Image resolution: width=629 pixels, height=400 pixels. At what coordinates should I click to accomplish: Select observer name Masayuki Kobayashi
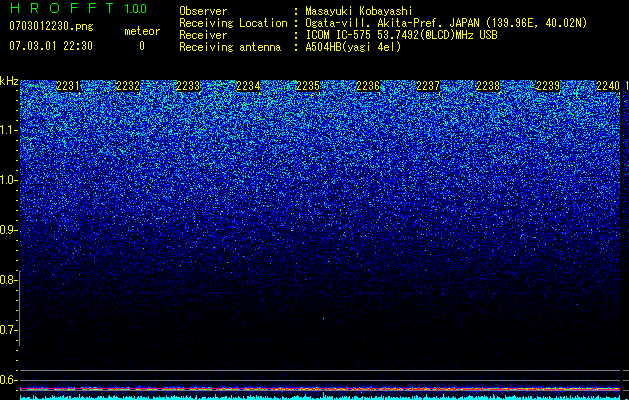click(x=359, y=11)
